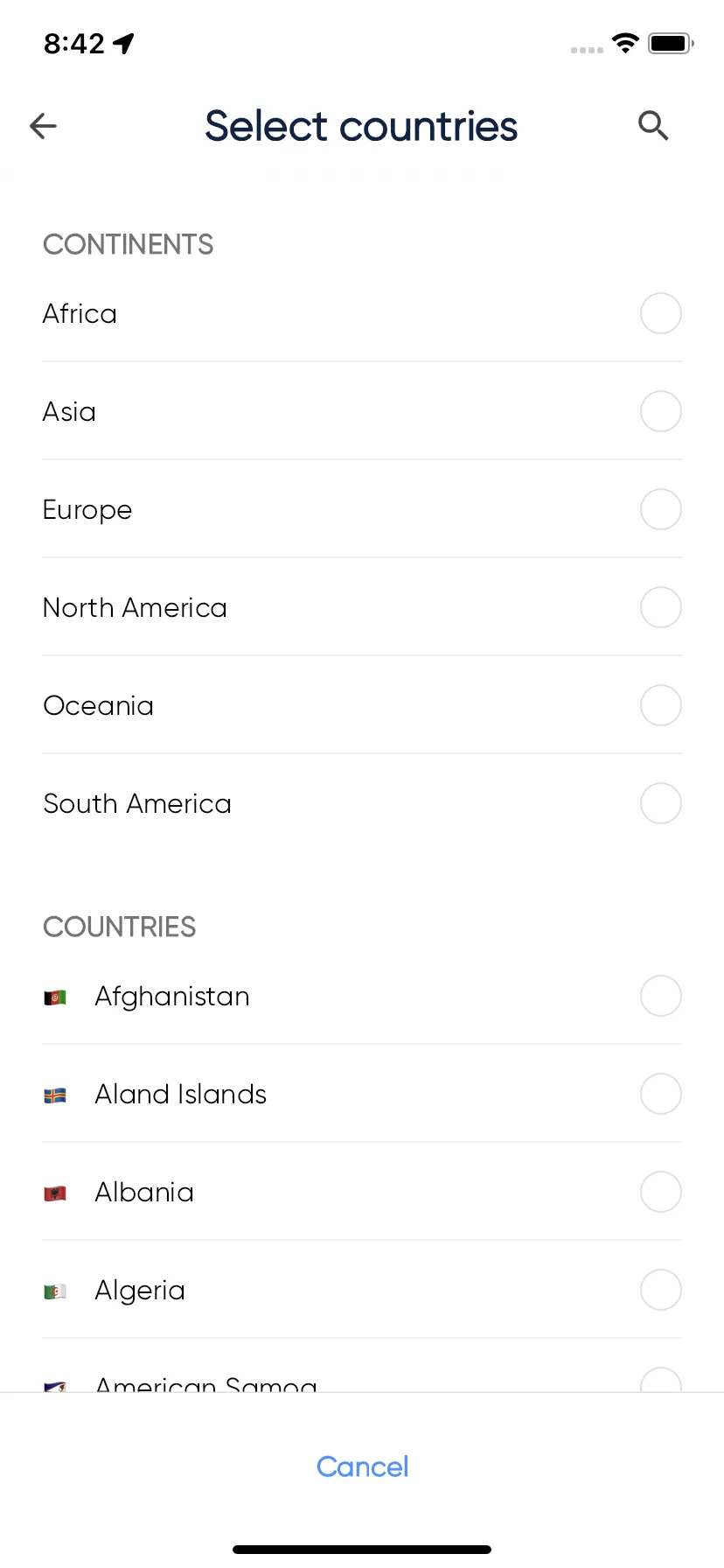Image resolution: width=724 pixels, height=1568 pixels.
Task: Open search with the magnifier icon
Action: (653, 126)
